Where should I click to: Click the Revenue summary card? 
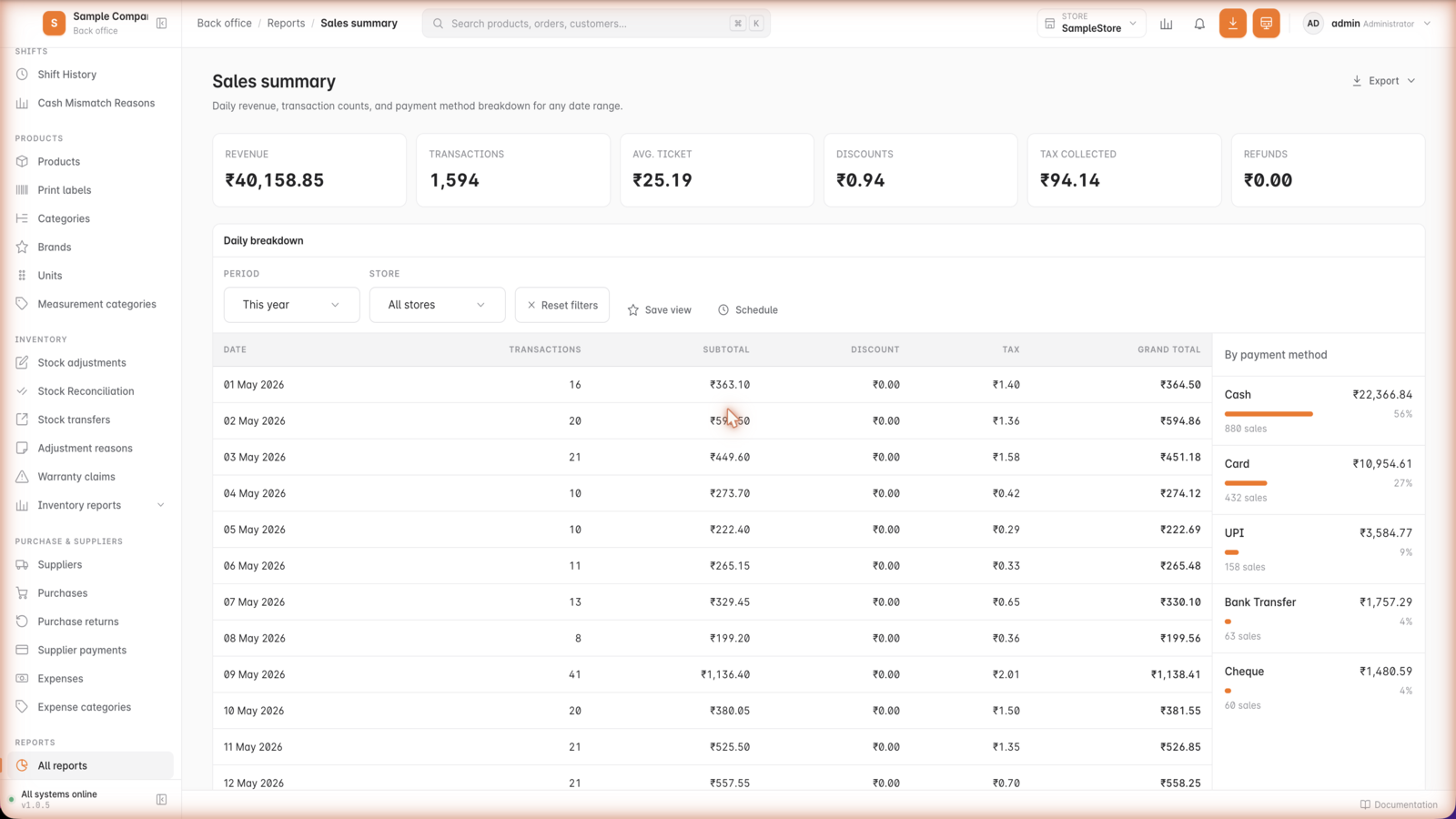pos(309,170)
